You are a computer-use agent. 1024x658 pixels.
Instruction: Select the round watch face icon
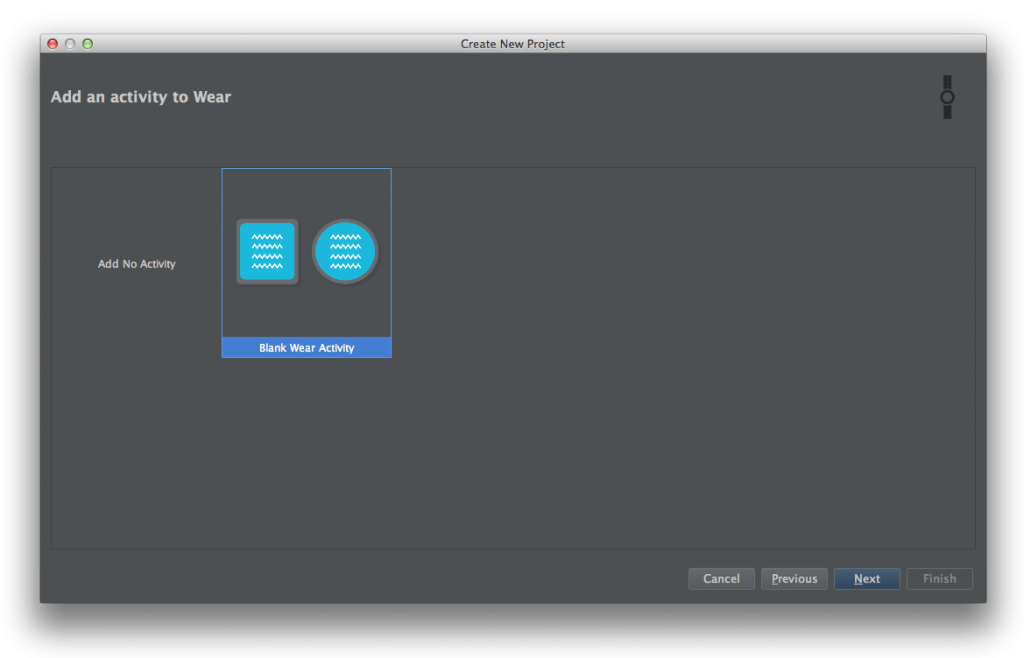click(345, 252)
